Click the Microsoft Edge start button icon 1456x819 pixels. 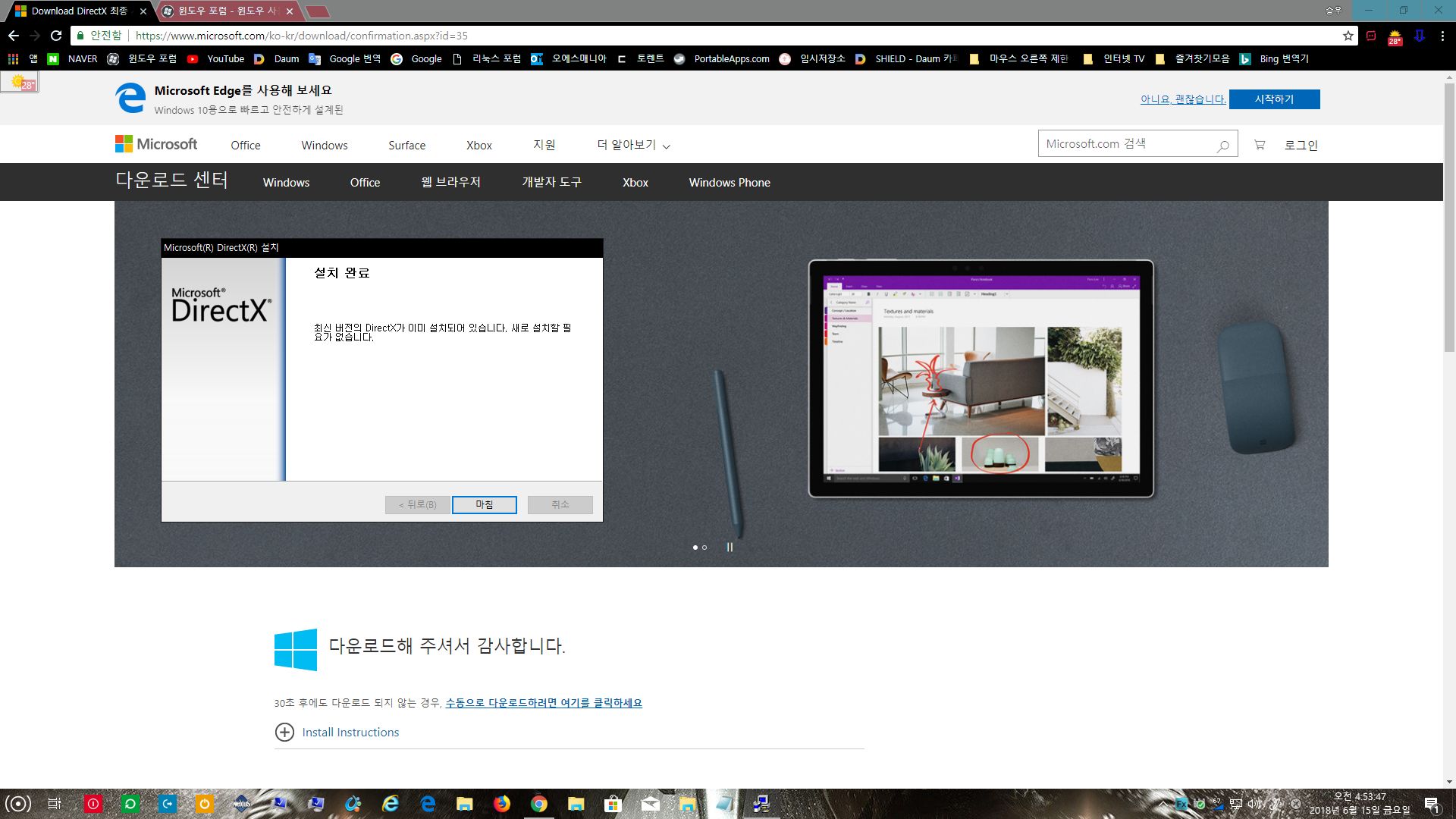point(1276,98)
